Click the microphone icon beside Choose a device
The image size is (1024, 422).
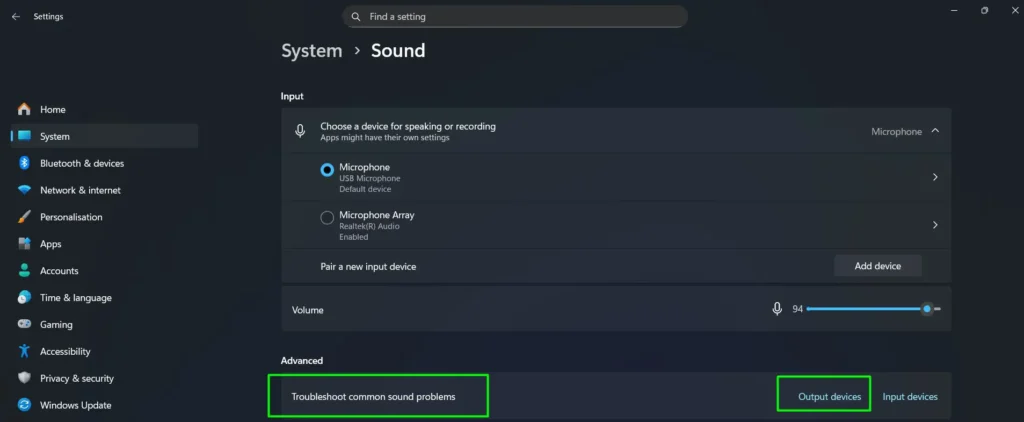click(x=300, y=131)
